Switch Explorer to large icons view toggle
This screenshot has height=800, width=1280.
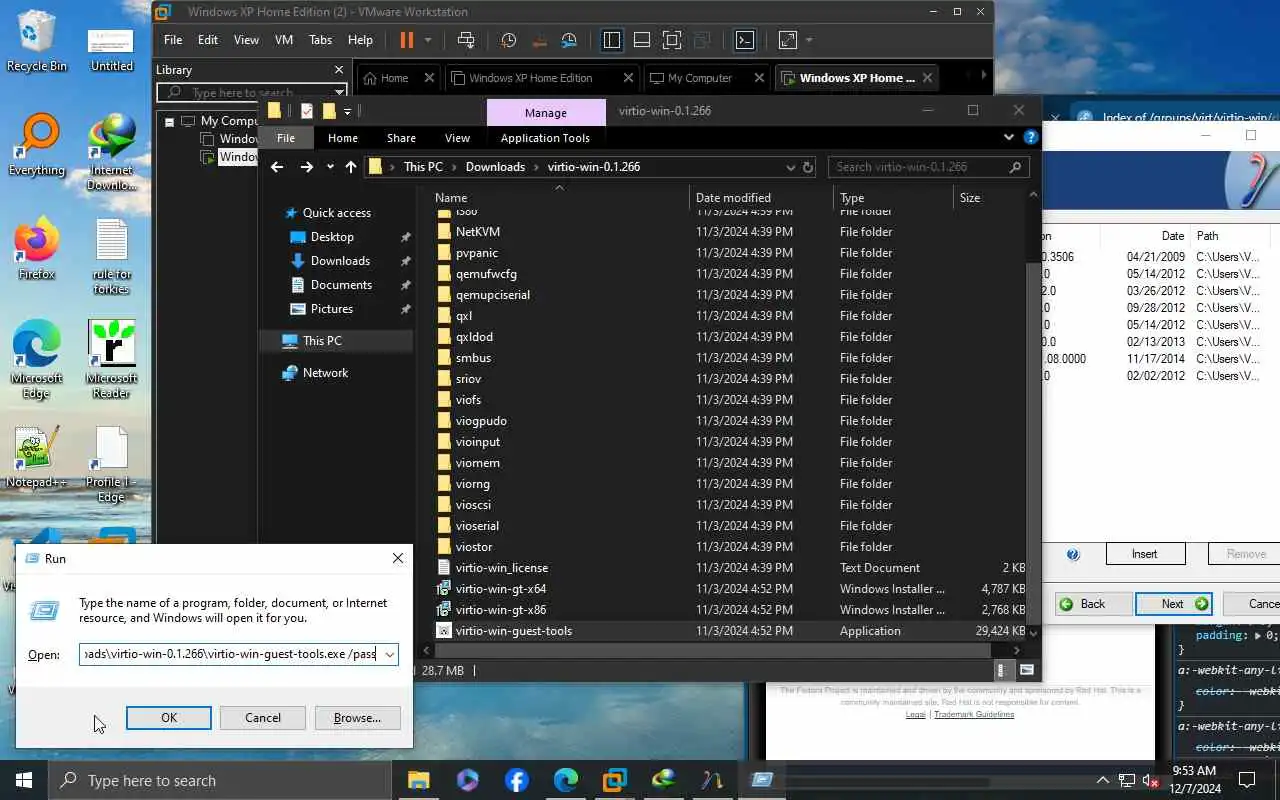click(x=1026, y=670)
